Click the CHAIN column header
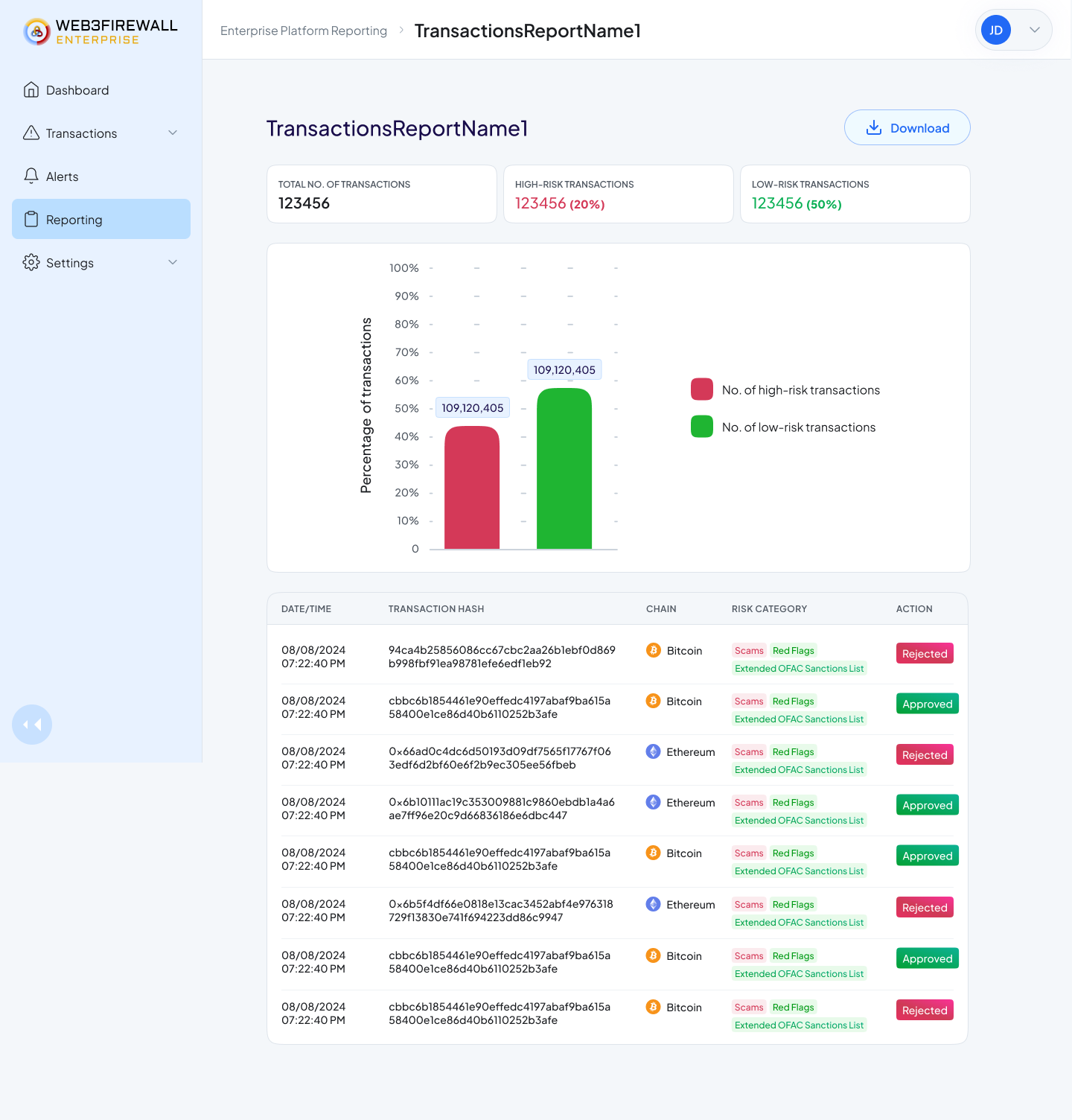1072x1120 pixels. click(661, 608)
